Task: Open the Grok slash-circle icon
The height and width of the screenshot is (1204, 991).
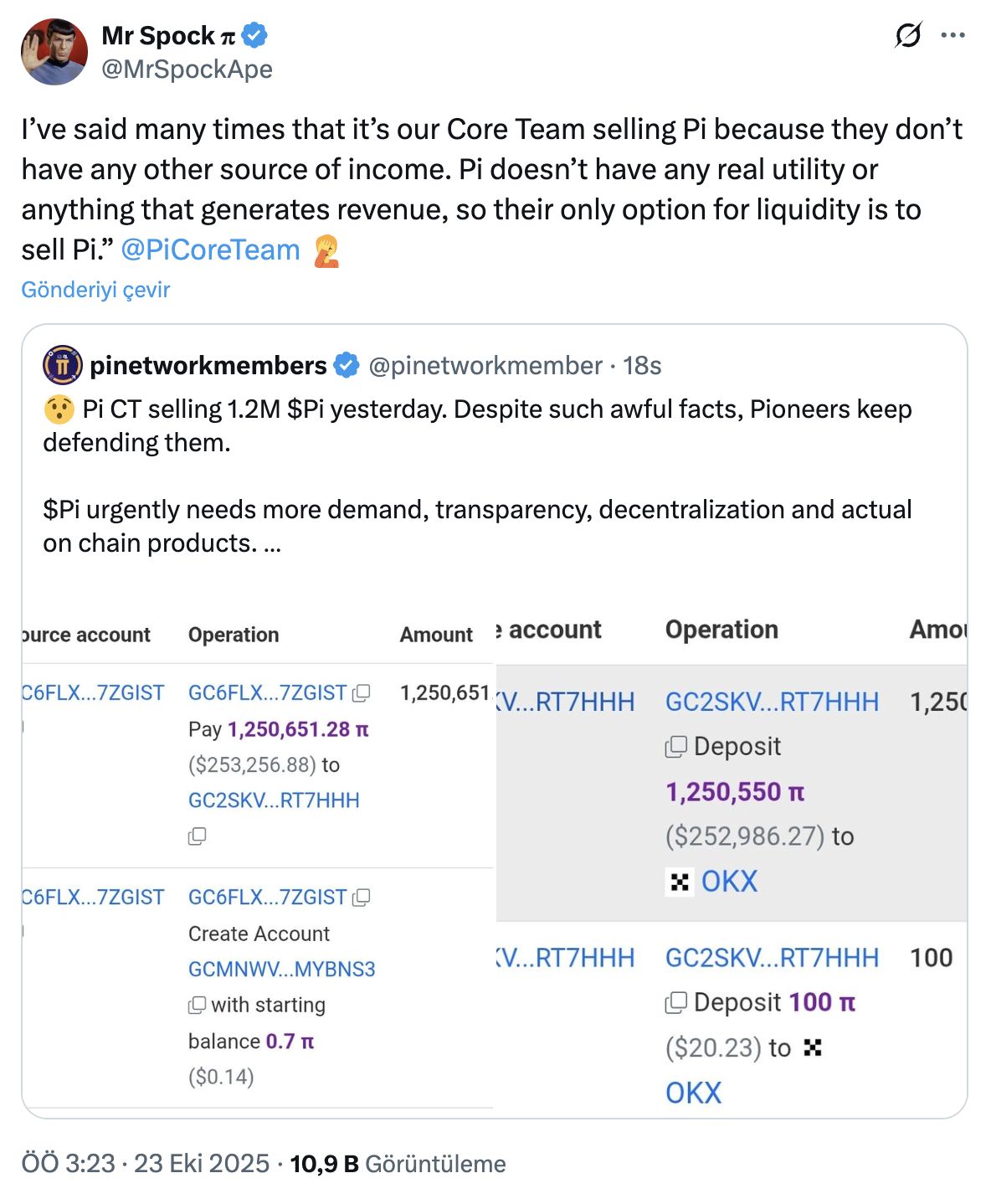Action: pyautogui.click(x=908, y=35)
